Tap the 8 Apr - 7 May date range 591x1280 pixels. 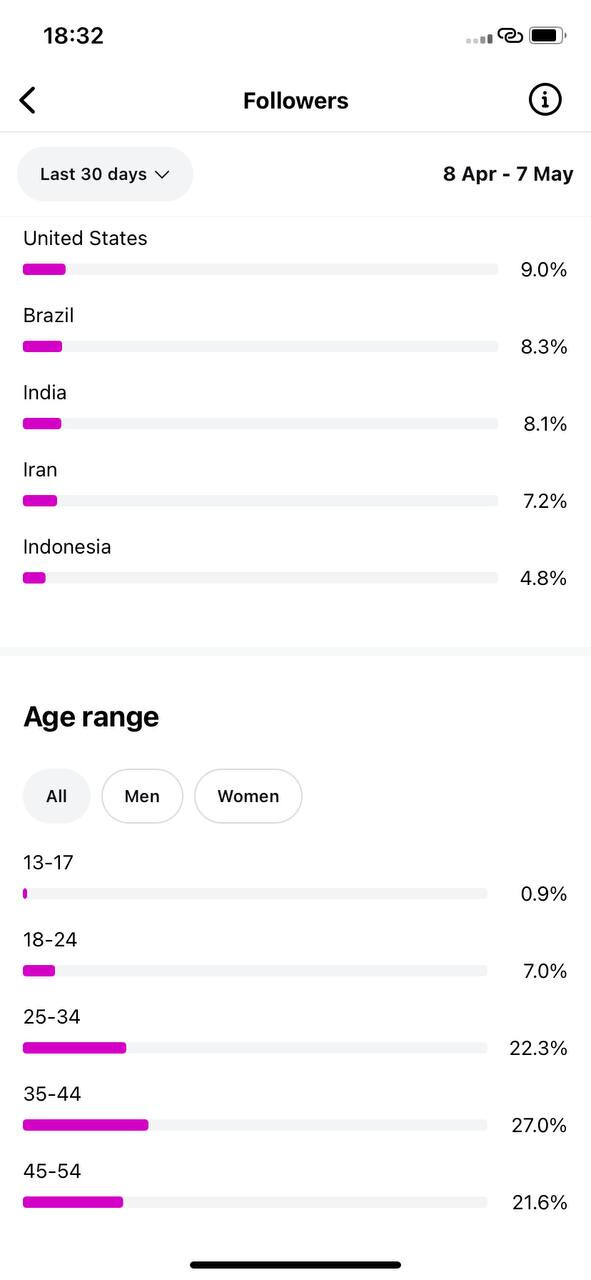point(508,174)
